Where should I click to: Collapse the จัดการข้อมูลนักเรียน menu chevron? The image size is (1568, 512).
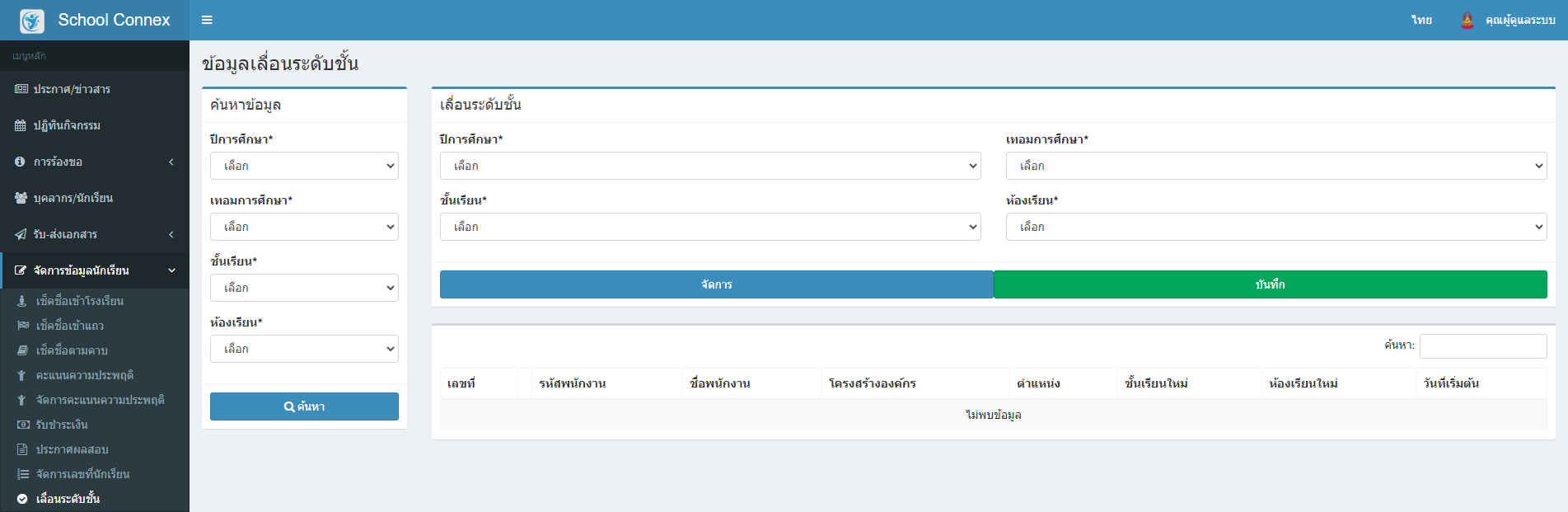[171, 270]
